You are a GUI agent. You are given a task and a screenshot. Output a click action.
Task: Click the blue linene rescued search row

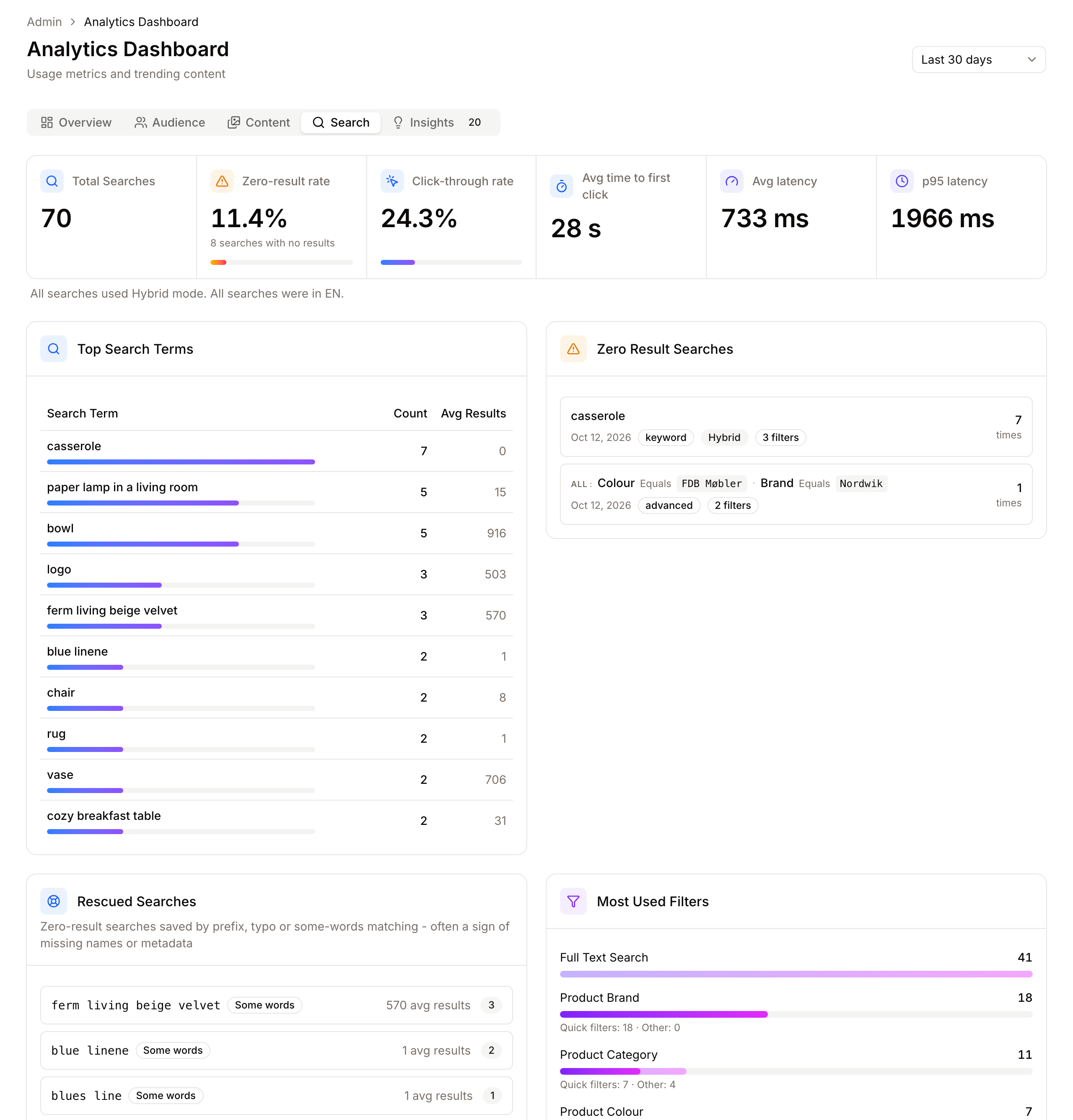277,1050
